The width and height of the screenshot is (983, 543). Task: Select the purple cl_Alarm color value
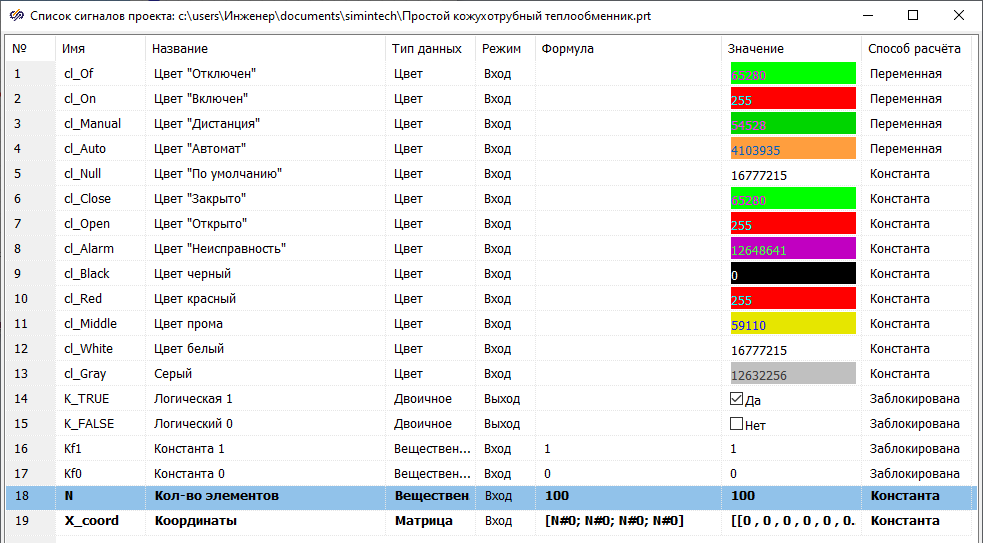[793, 249]
